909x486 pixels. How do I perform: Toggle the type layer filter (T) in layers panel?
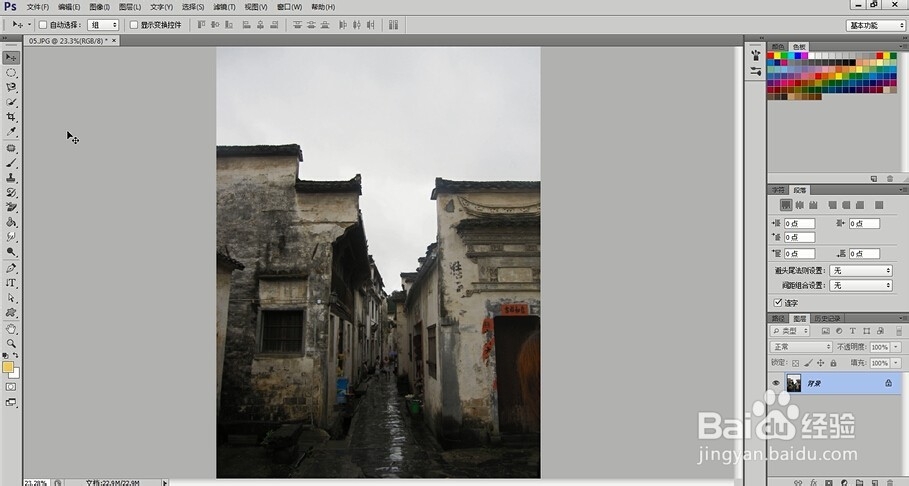853,331
